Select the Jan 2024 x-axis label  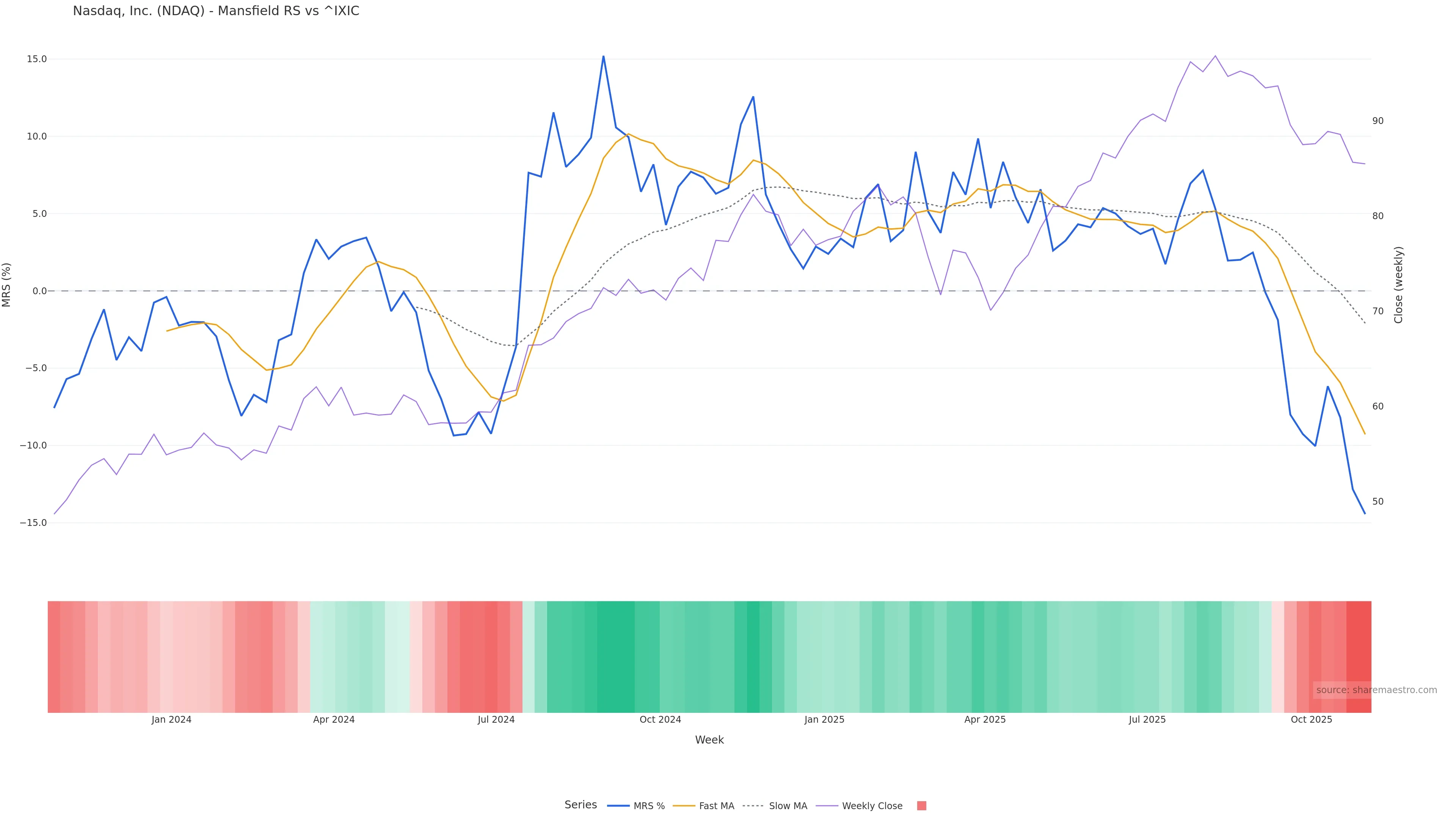click(x=171, y=720)
